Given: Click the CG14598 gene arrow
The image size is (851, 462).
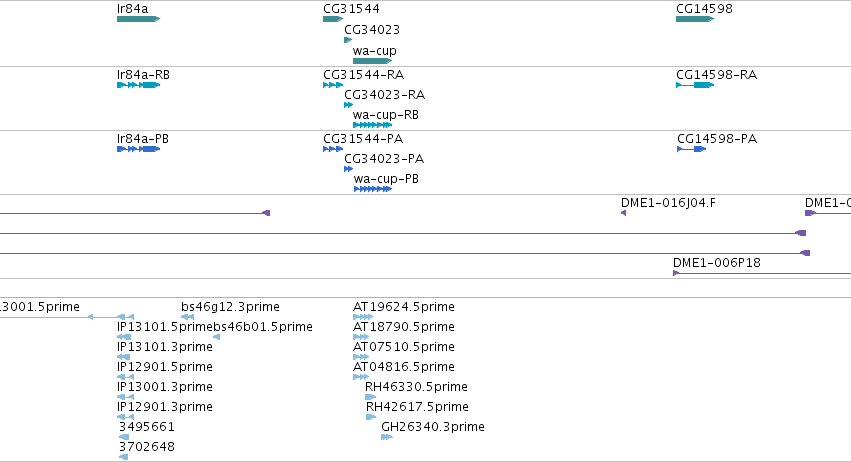Looking at the screenshot, I should click(x=695, y=19).
